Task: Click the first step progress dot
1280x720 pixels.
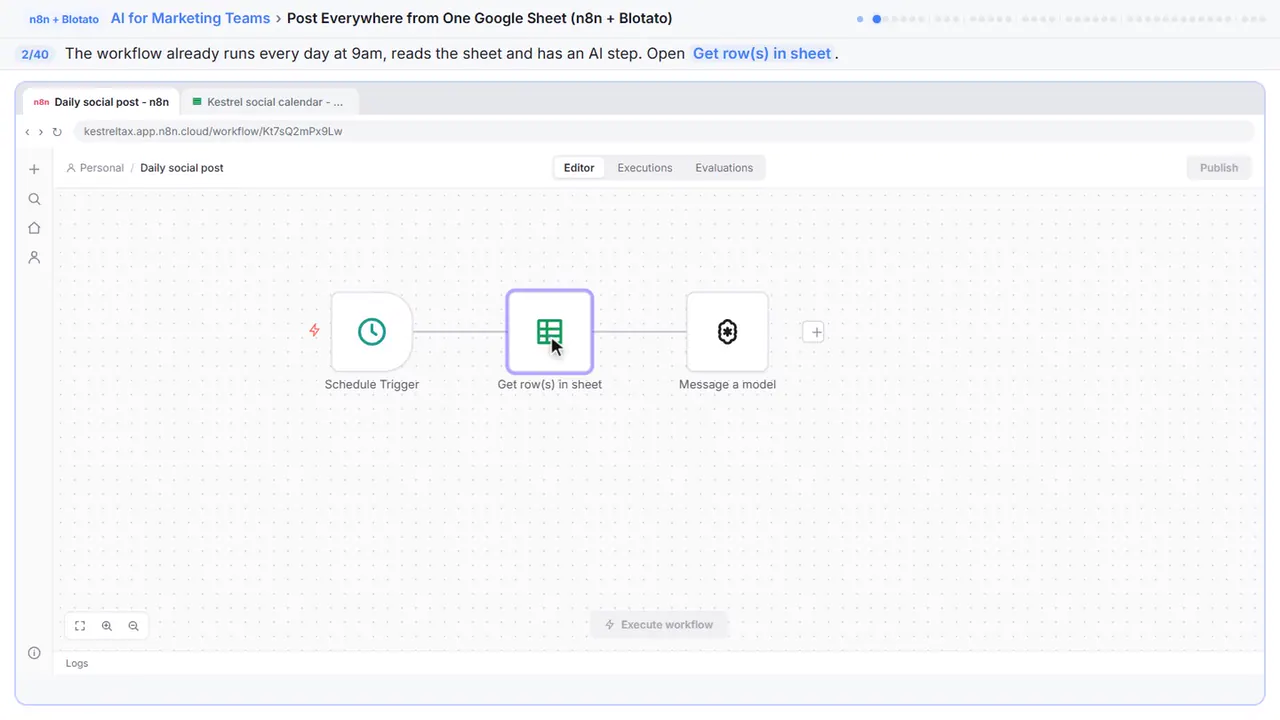Action: click(860, 19)
